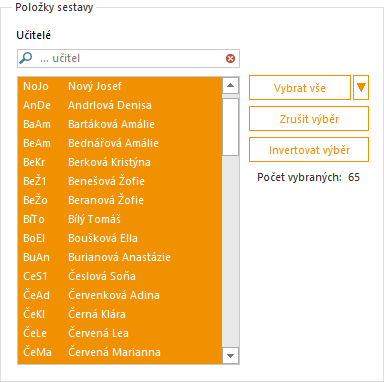Click the list scrollbar down arrow

pos(230,355)
